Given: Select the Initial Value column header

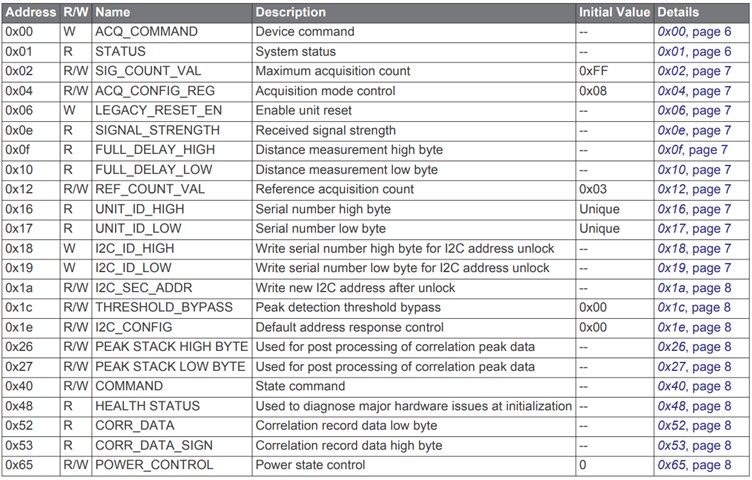Looking at the screenshot, I should pyautogui.click(x=614, y=12).
